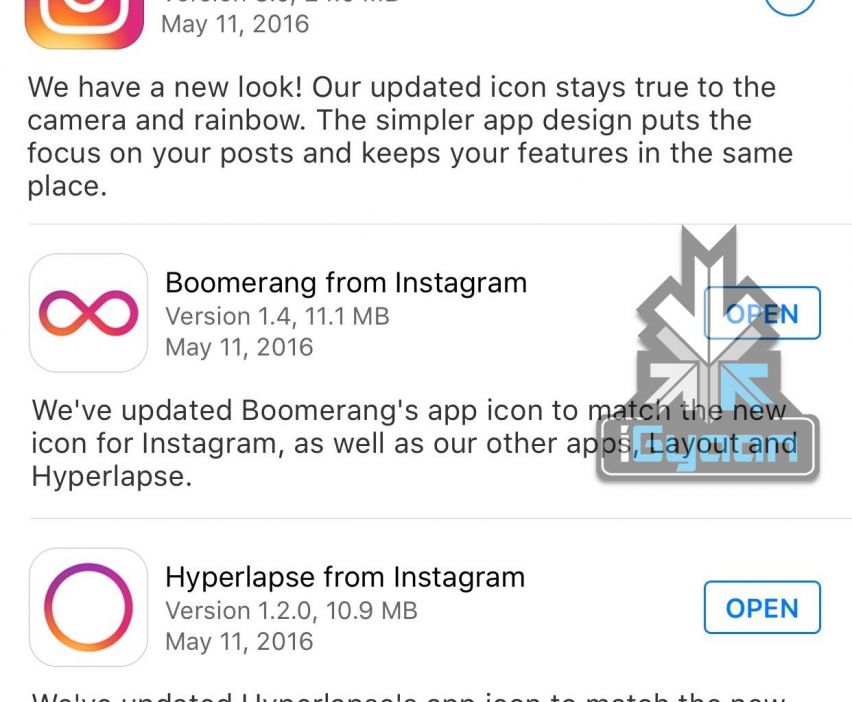Tap Hyperlapse Version 1.2.0, 10.9 MB line

(291, 611)
